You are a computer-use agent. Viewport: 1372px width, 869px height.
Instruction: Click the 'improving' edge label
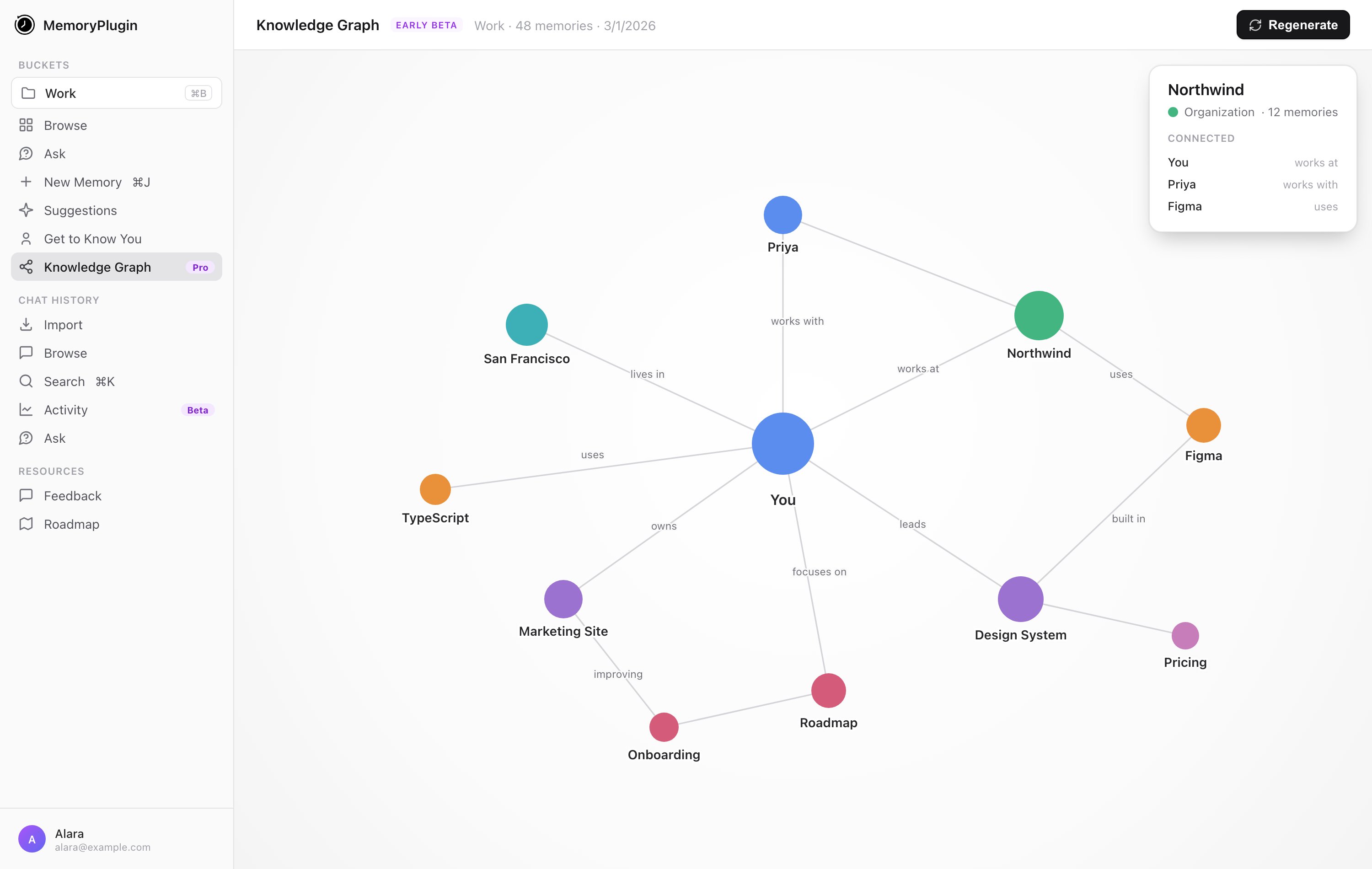618,674
